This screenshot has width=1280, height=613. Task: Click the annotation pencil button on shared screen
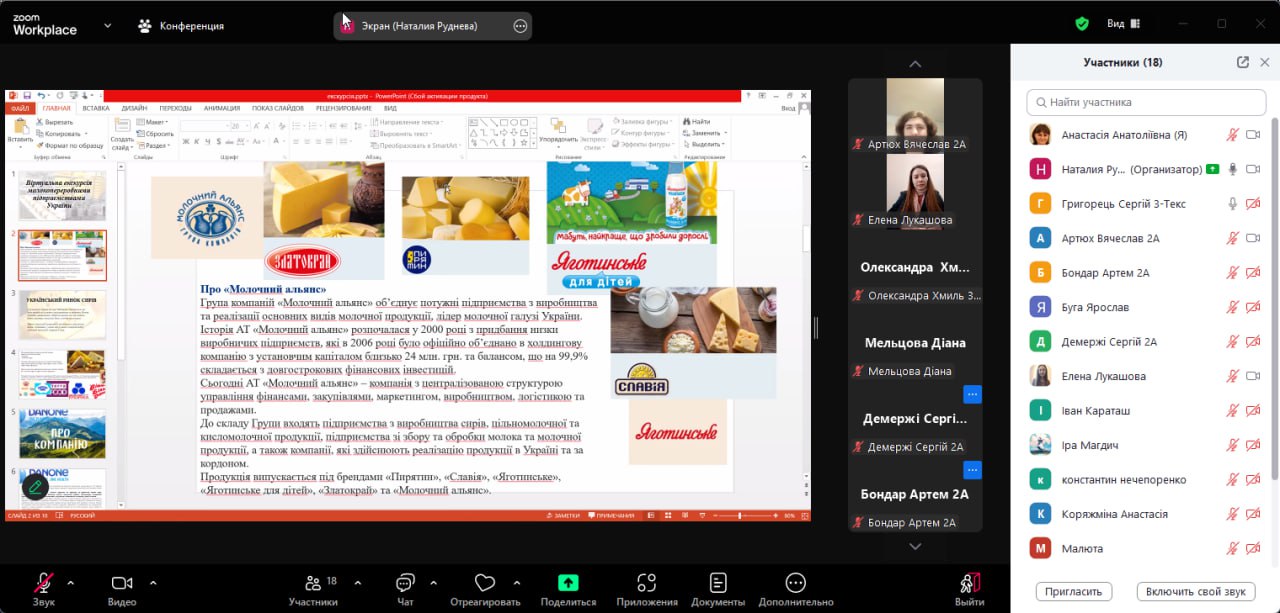coord(35,487)
